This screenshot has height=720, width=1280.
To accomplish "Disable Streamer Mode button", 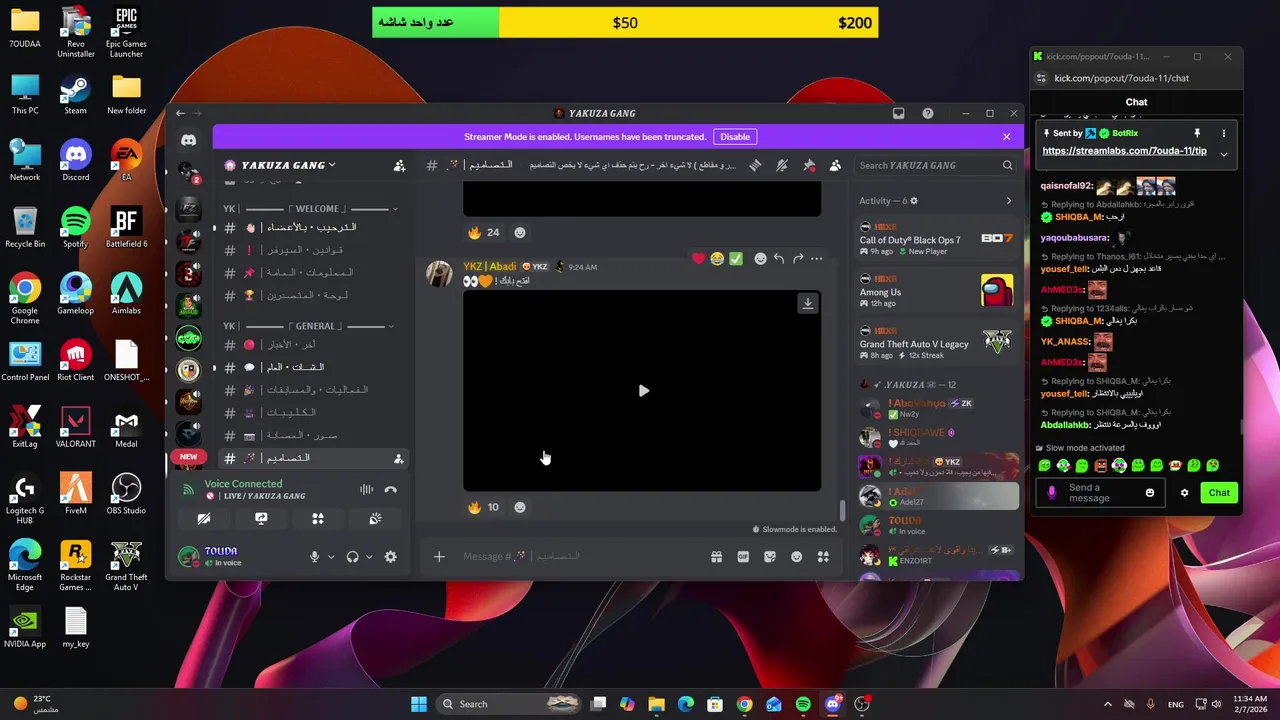I will coord(735,137).
